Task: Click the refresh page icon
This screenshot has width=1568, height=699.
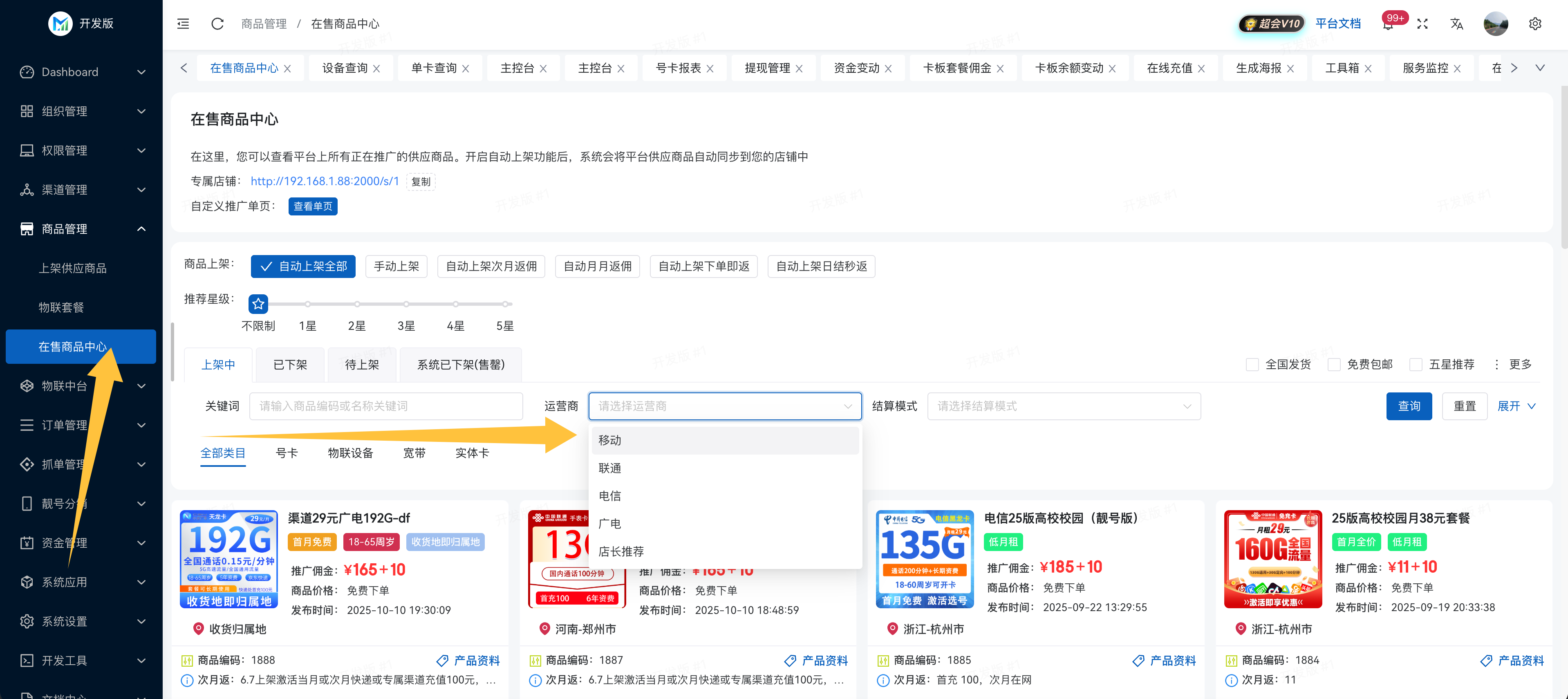Action: (217, 24)
